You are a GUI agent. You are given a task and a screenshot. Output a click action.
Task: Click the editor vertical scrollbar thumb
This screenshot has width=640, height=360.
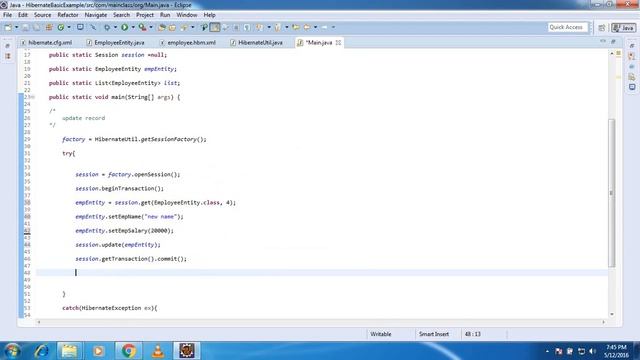pyautogui.click(x=611, y=193)
